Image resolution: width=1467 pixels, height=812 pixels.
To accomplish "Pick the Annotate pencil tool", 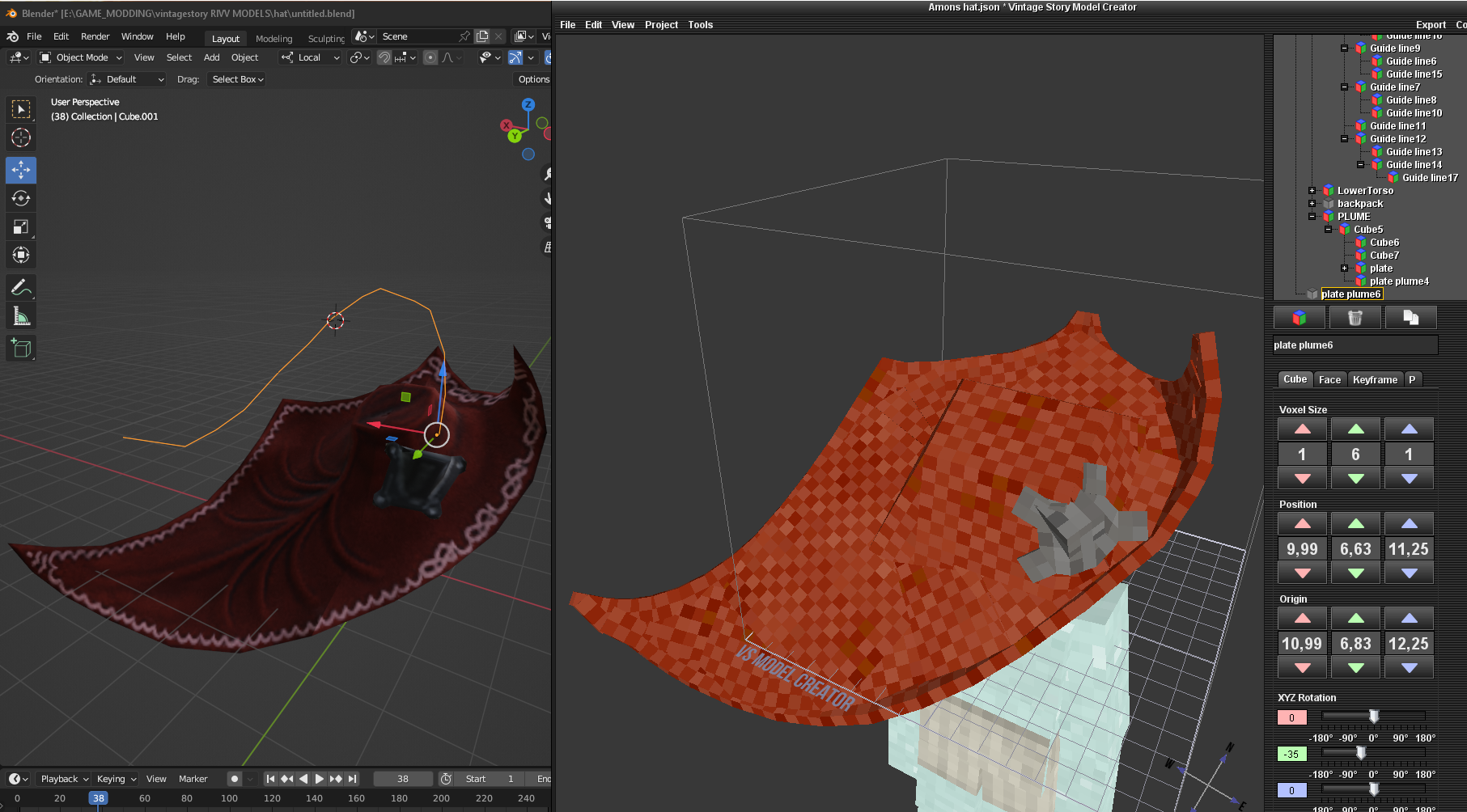I will [21, 287].
